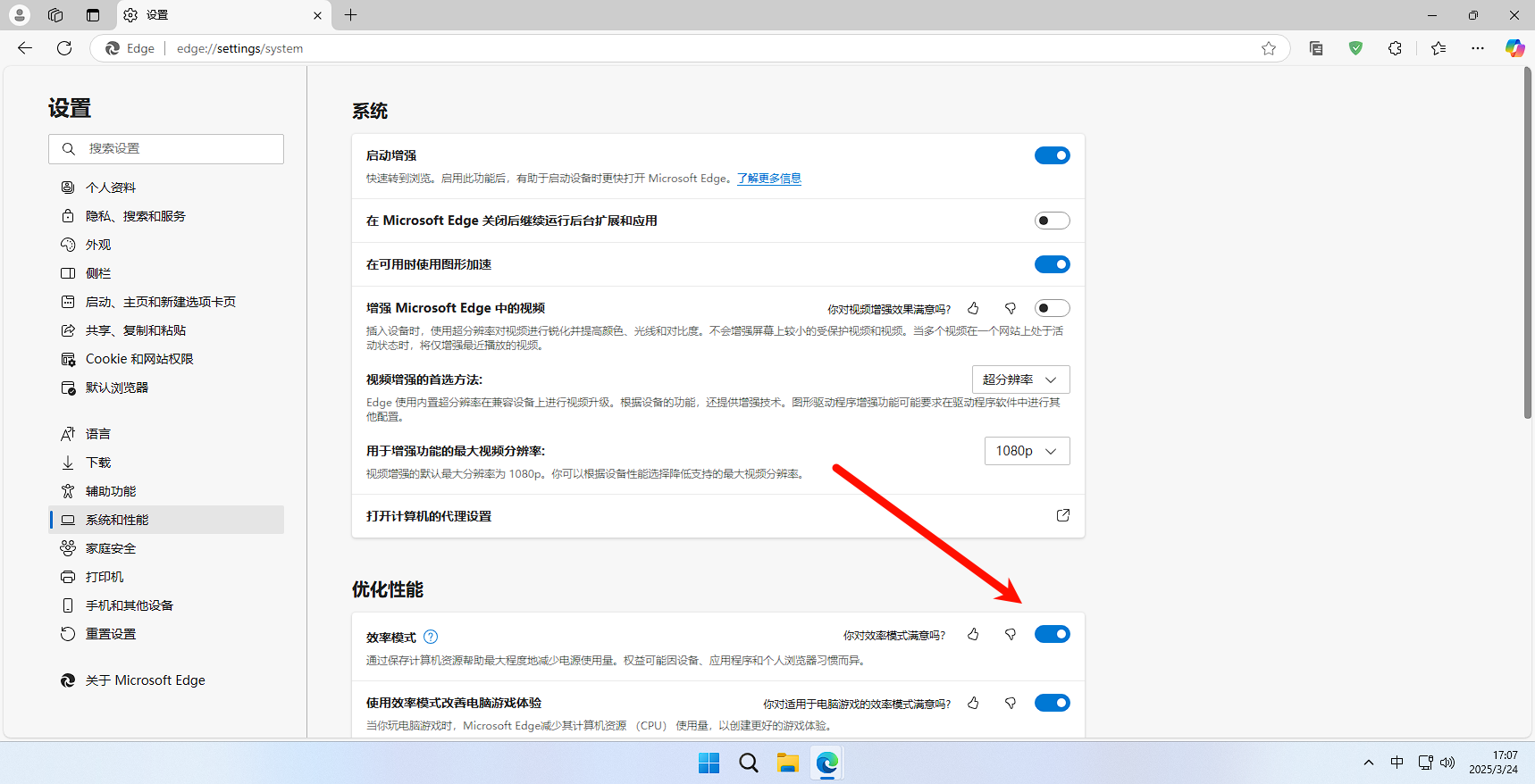This screenshot has width=1535, height=784.
Task: Open 下载 settings
Action: [166, 463]
